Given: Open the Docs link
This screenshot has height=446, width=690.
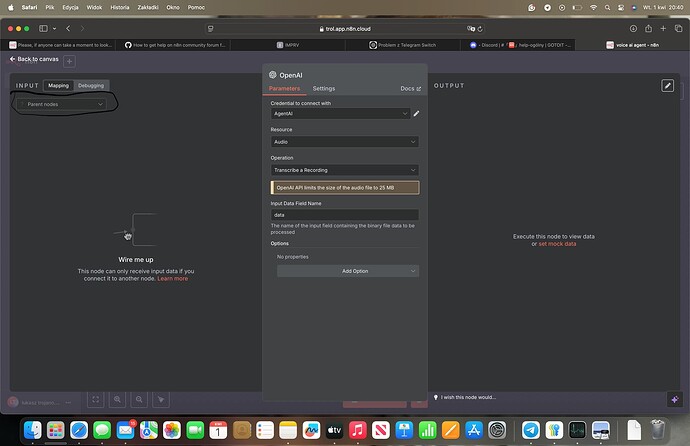Looking at the screenshot, I should click(411, 88).
